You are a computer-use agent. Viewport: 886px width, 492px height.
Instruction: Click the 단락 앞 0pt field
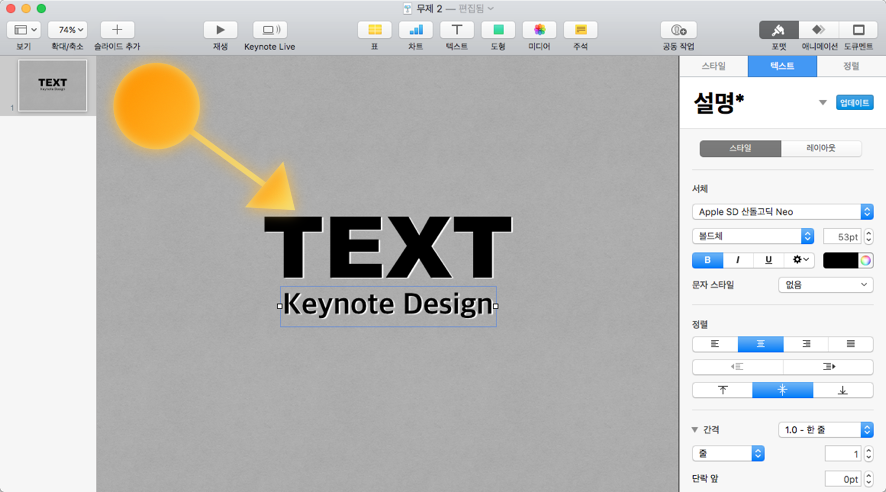842,479
